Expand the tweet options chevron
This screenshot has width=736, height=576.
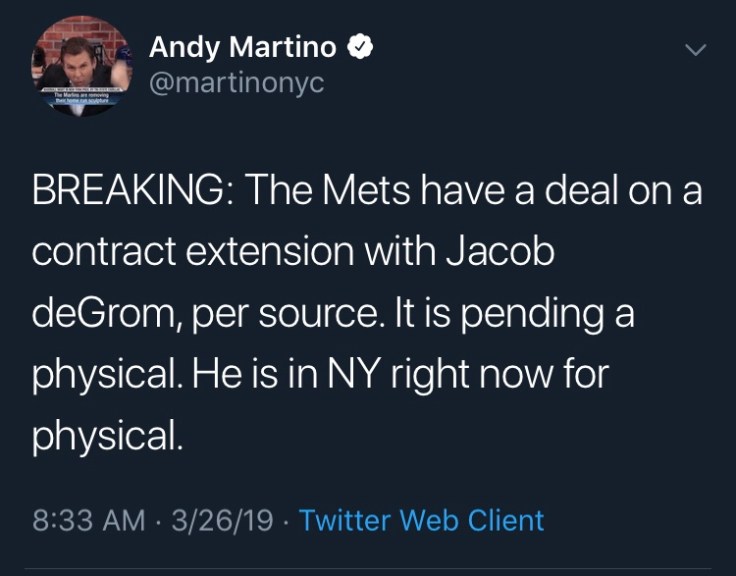(x=693, y=49)
